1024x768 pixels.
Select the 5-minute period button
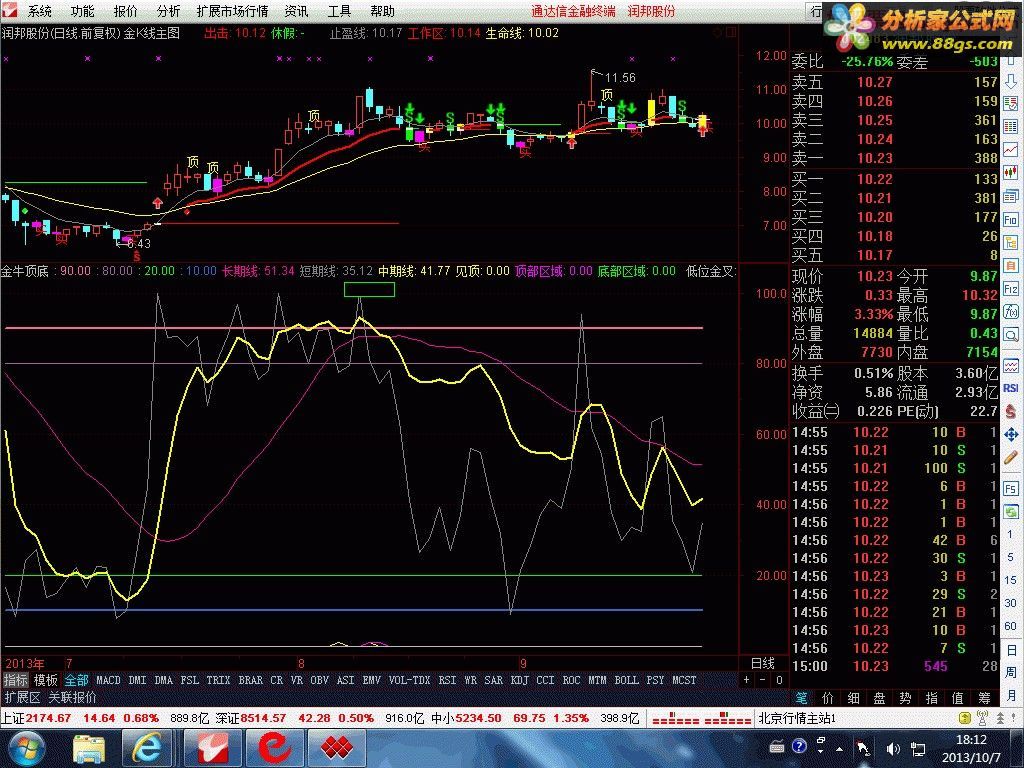1011,556
